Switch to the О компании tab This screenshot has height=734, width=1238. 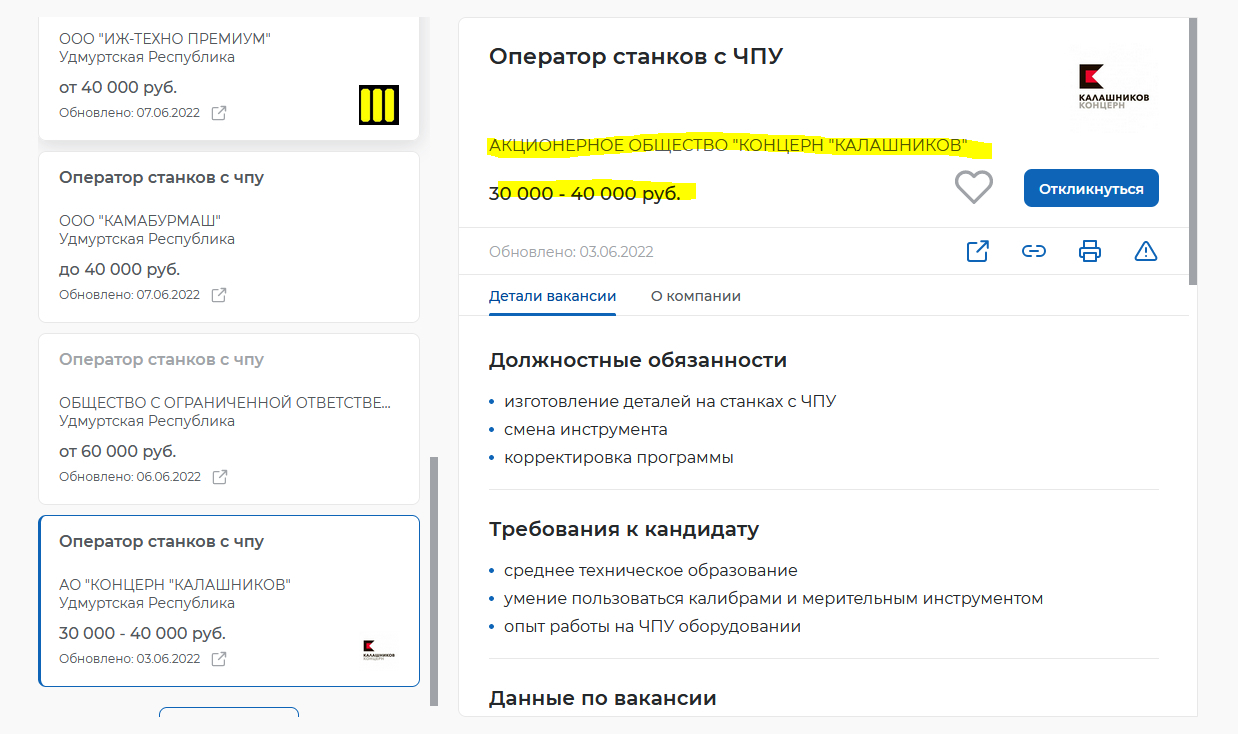[x=696, y=296]
